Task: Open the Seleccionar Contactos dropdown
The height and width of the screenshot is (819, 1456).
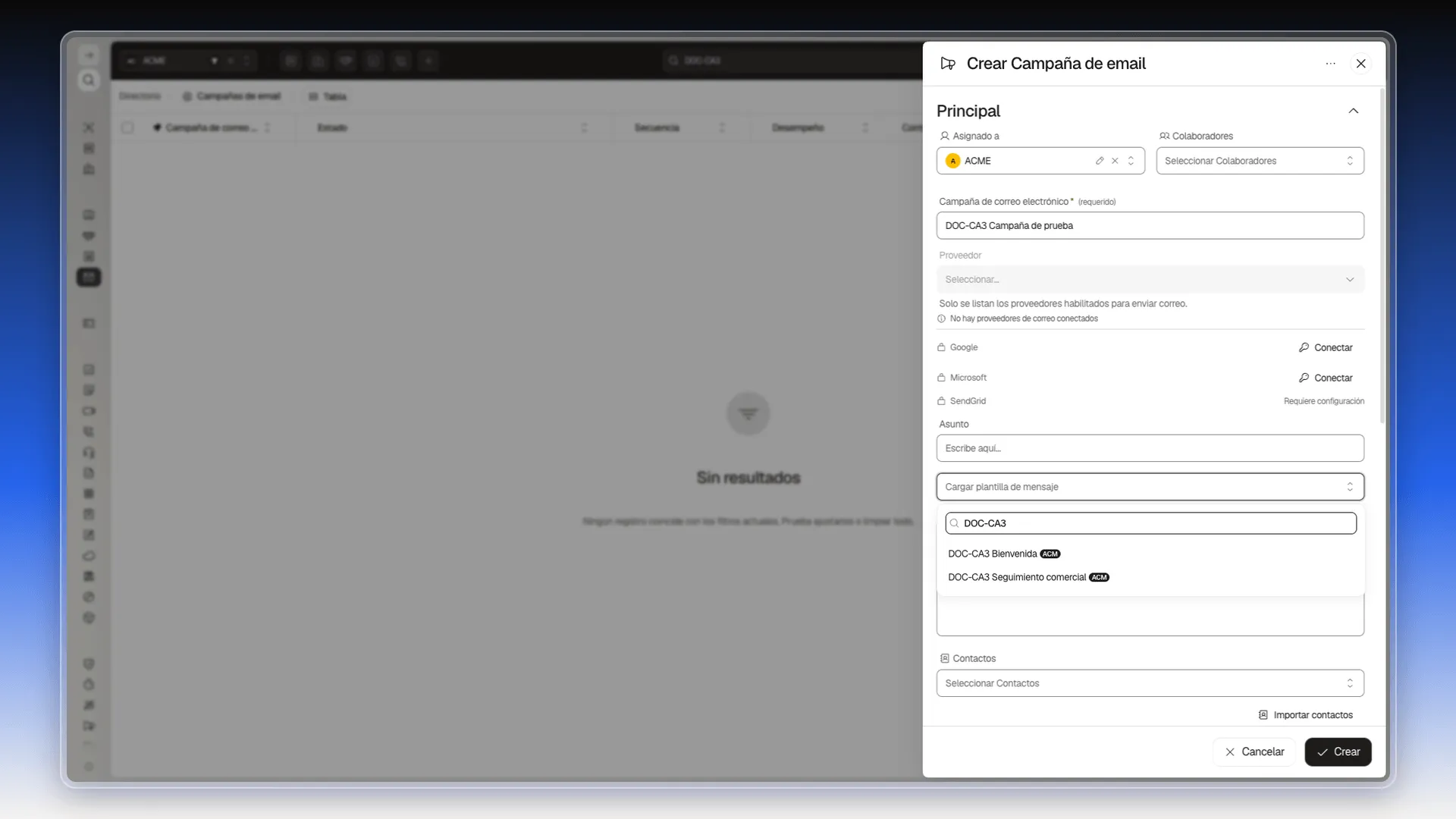Action: (1150, 683)
